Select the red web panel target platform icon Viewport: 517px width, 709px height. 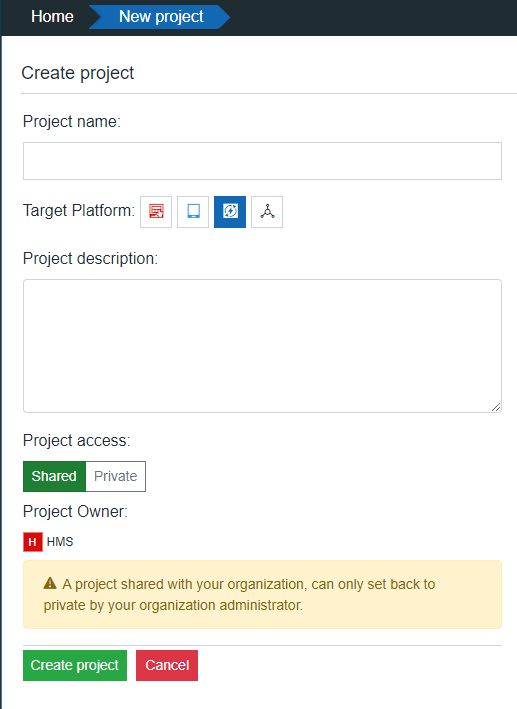coord(156,212)
